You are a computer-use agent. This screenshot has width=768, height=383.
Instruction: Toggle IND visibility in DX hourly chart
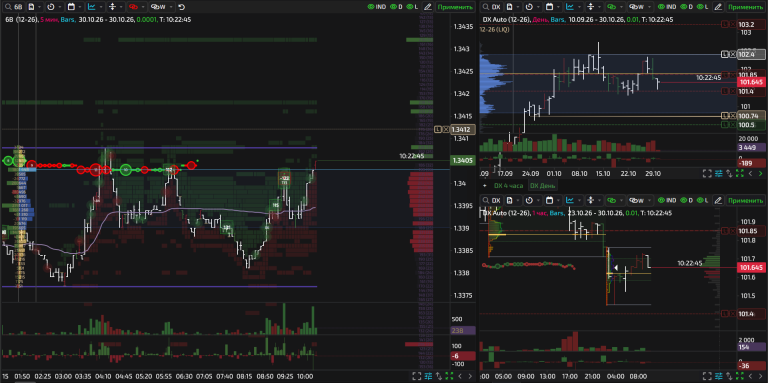click(667, 200)
